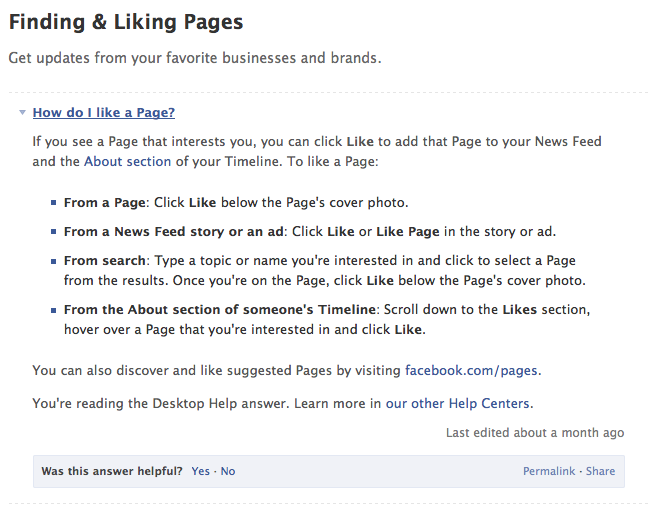This screenshot has width=670, height=510.
Task: Click the "Was this answer helpful?" label
Action: (112, 471)
